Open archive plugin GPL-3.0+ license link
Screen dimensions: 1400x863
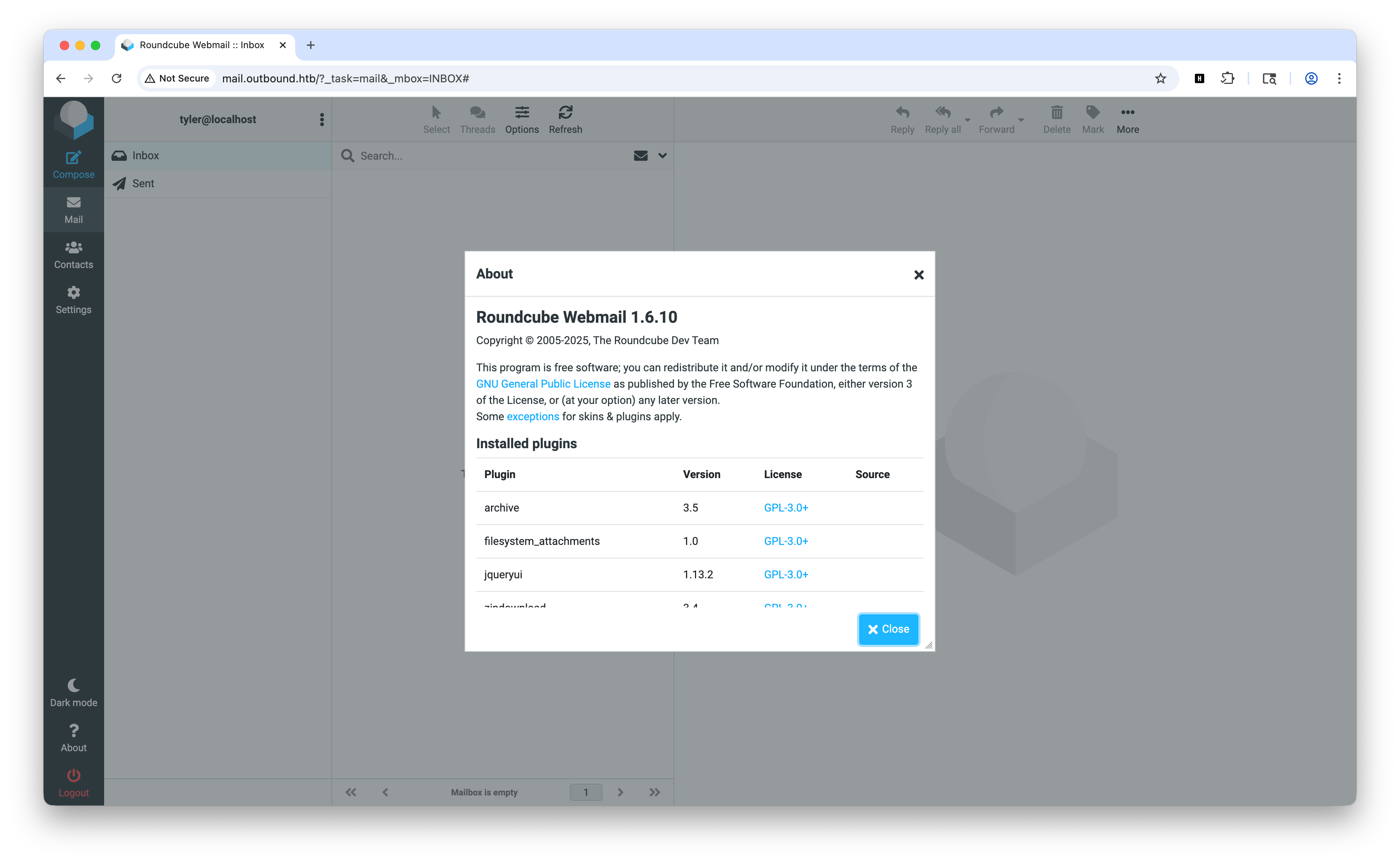(786, 507)
